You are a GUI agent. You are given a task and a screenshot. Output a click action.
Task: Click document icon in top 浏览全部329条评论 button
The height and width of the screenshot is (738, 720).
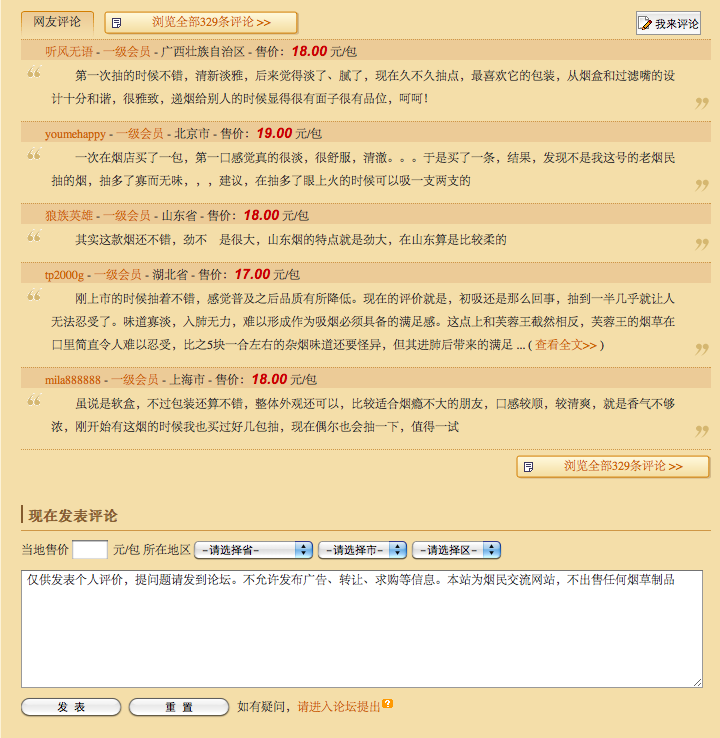[x=117, y=22]
